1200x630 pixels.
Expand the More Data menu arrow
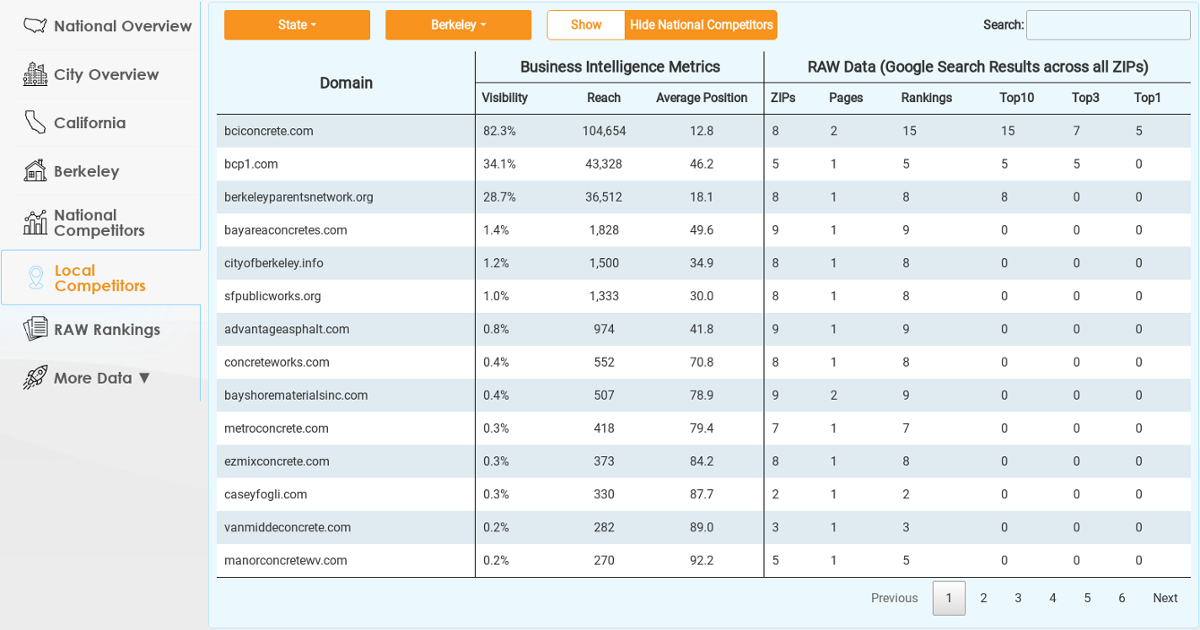(144, 378)
